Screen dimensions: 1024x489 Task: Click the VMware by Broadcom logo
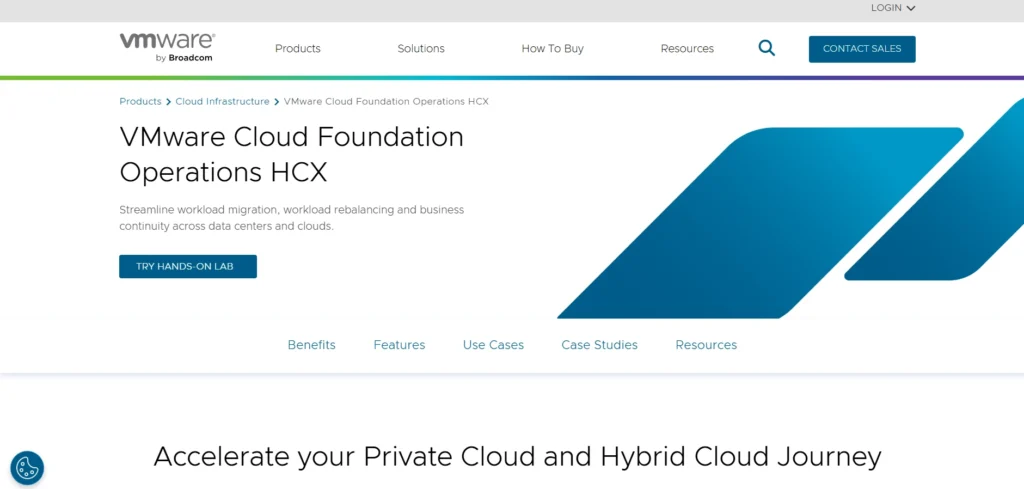point(167,48)
